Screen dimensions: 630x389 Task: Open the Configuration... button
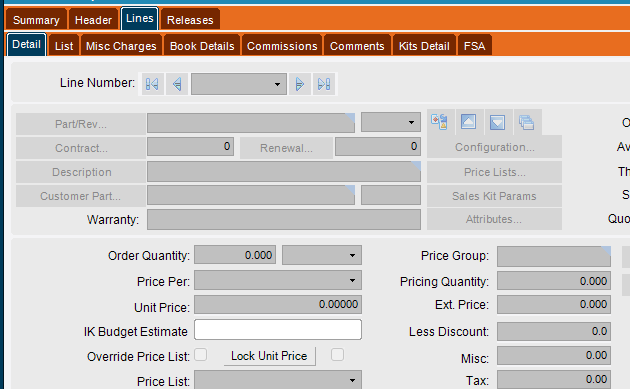[494, 147]
